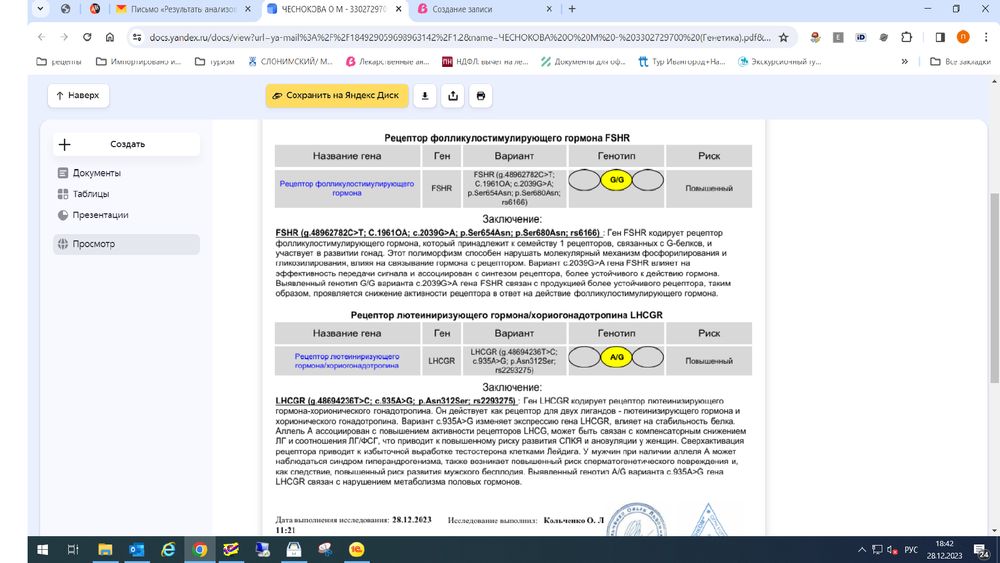Open the Chrome three-dot menu
This screenshot has width=1000, height=563.
(986, 37)
